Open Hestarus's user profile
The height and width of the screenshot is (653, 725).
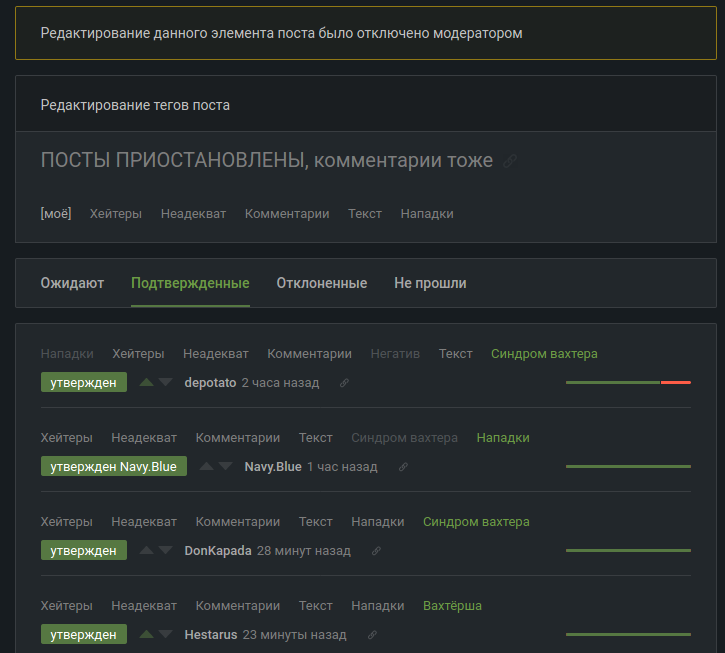click(x=211, y=635)
